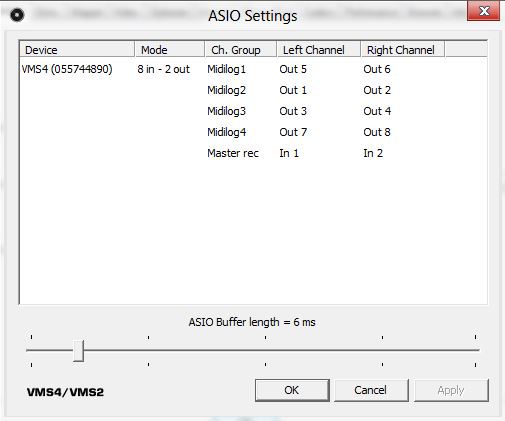Open the 8 in - 2 out mode cell

coord(163,69)
